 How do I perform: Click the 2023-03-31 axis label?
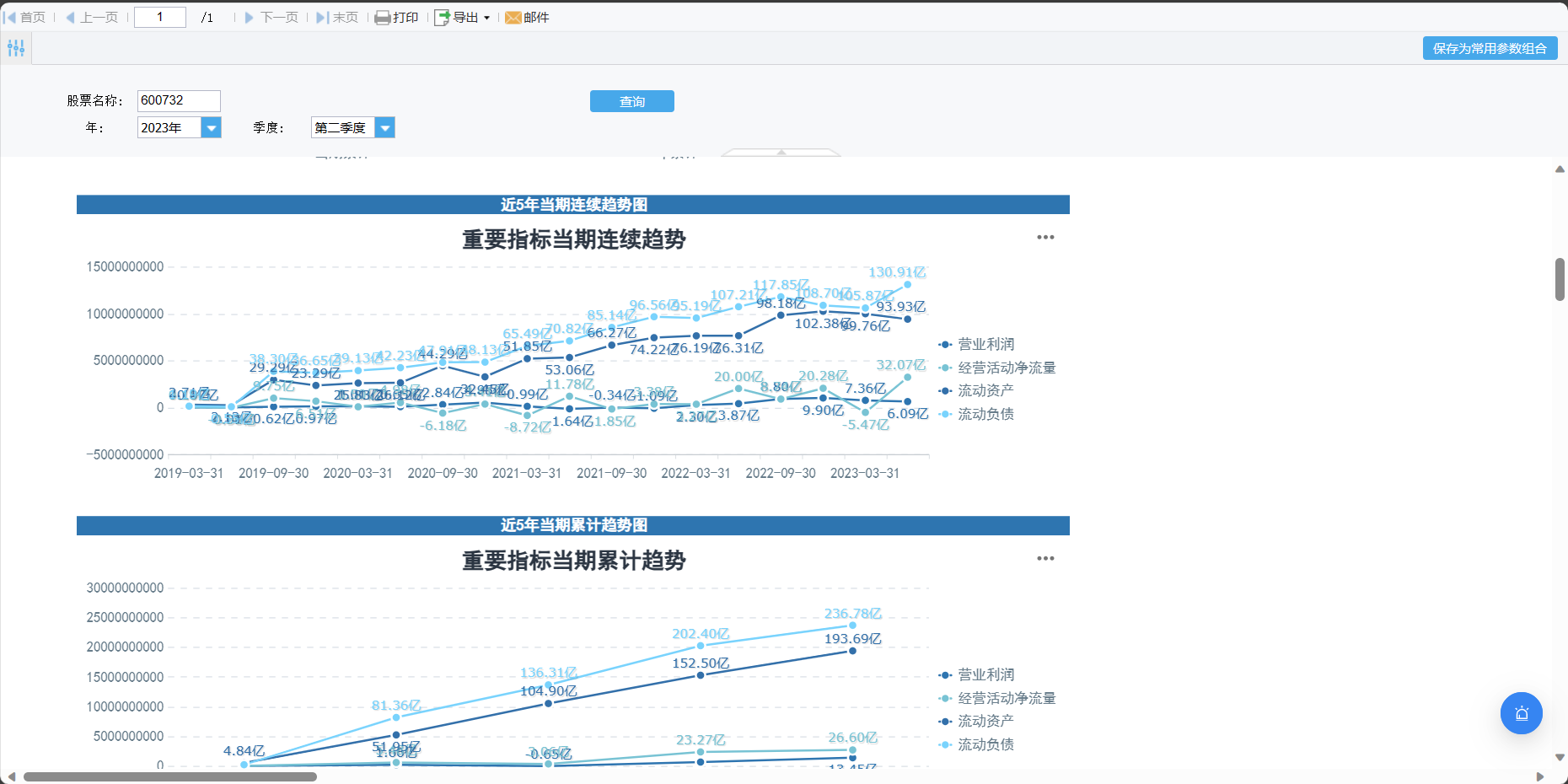(x=865, y=473)
